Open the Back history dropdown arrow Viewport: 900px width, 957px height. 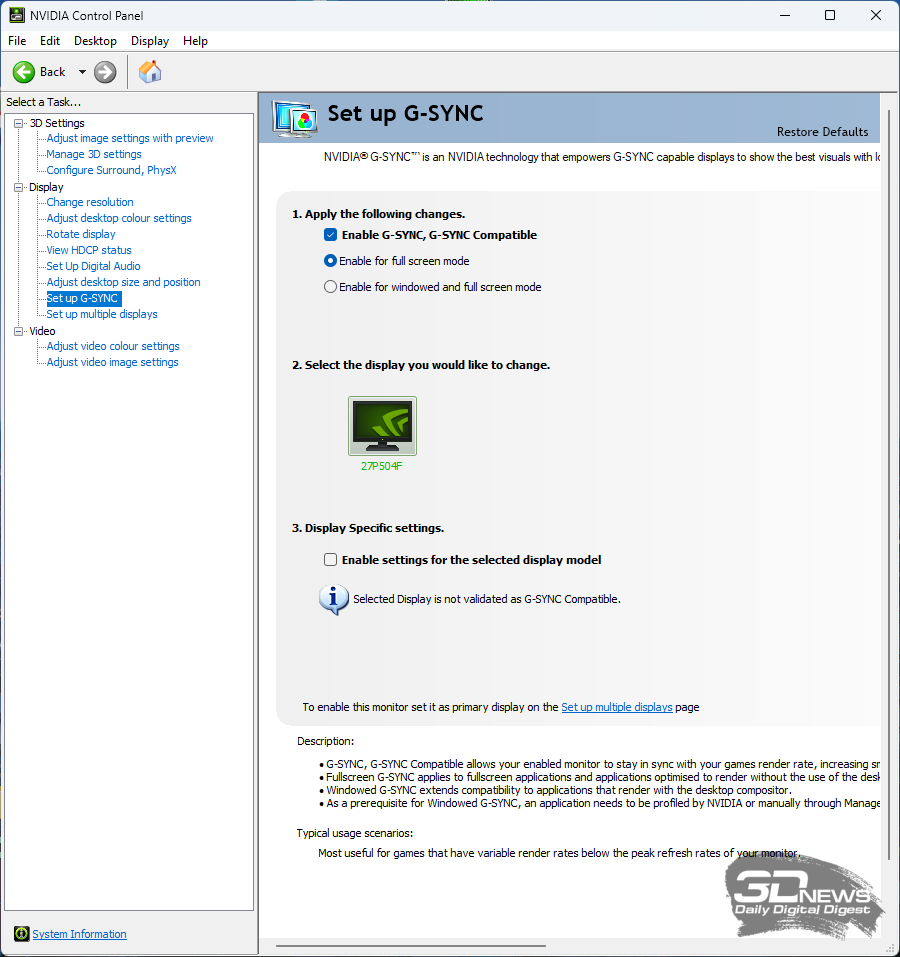[82, 72]
